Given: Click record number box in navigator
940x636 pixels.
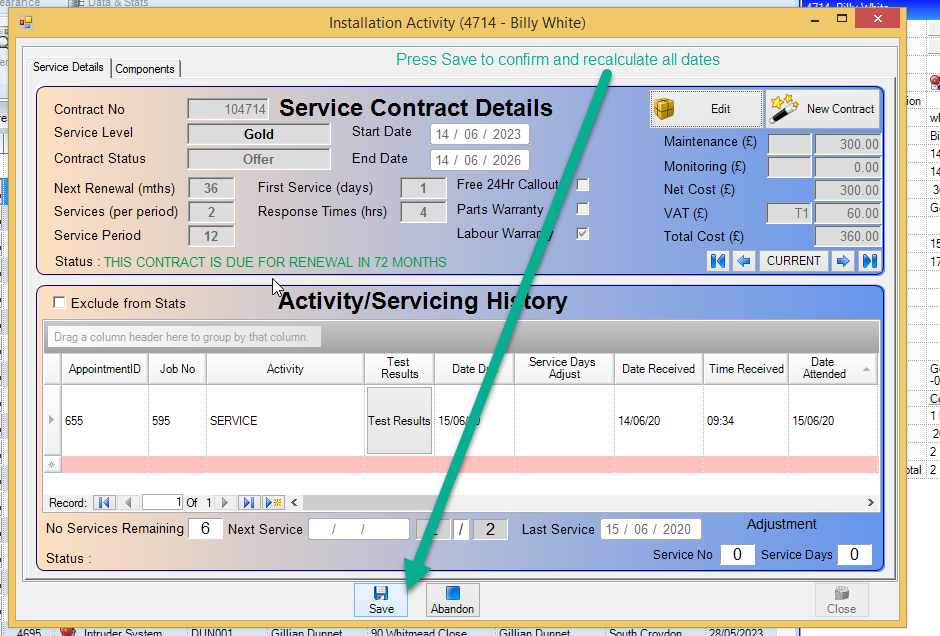Looking at the screenshot, I should 162,502.
